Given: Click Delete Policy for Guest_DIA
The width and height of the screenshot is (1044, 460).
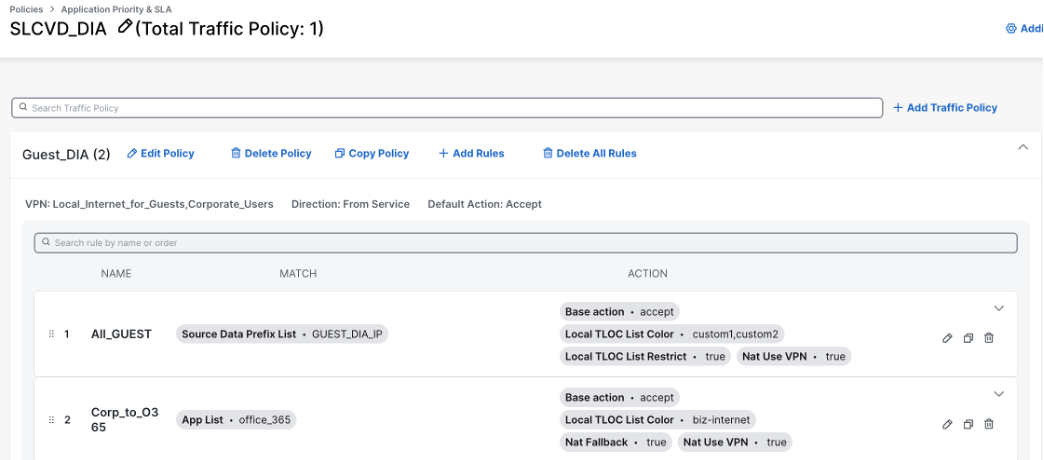Looking at the screenshot, I should click(271, 153).
